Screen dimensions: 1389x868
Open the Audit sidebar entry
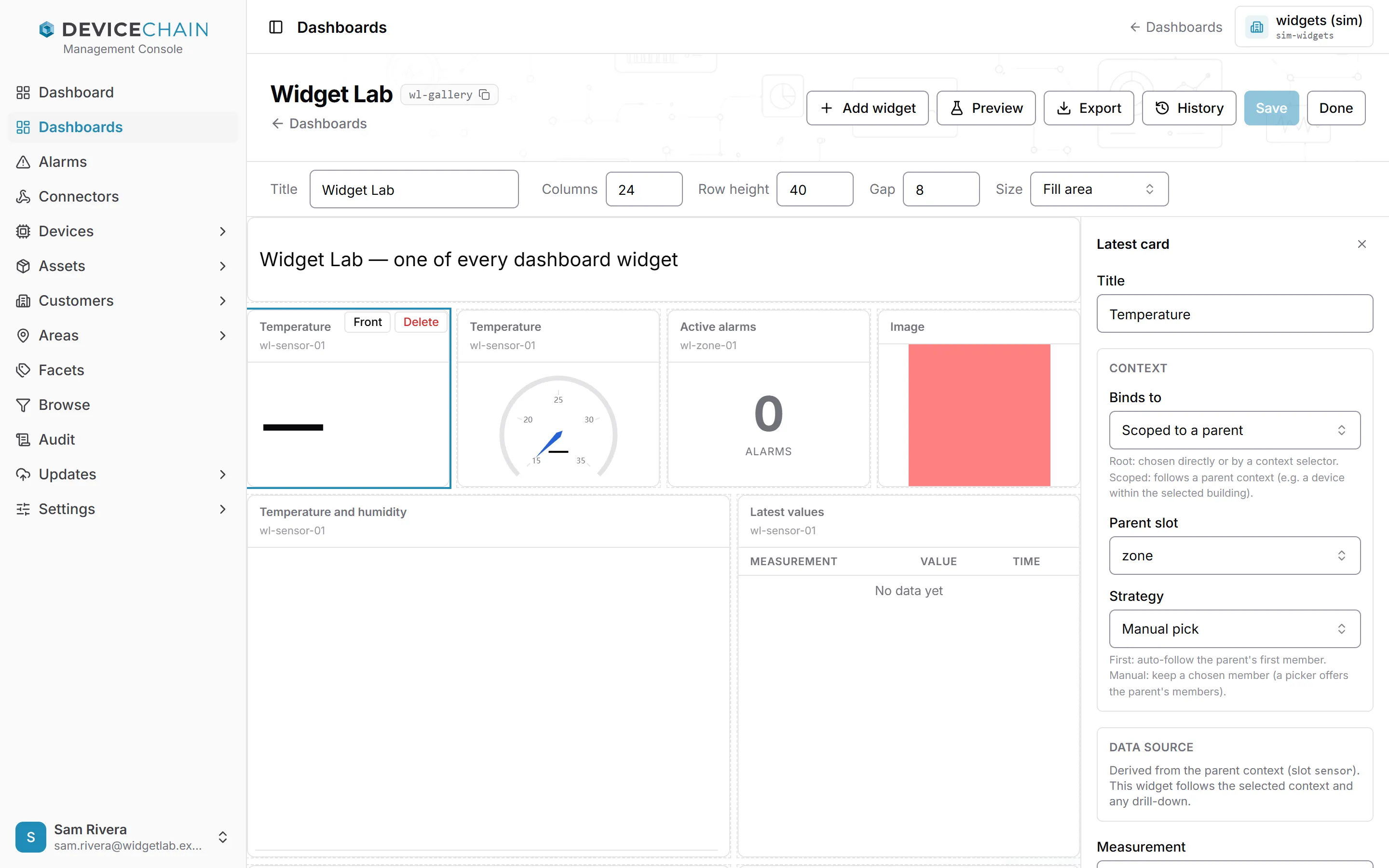point(122,439)
